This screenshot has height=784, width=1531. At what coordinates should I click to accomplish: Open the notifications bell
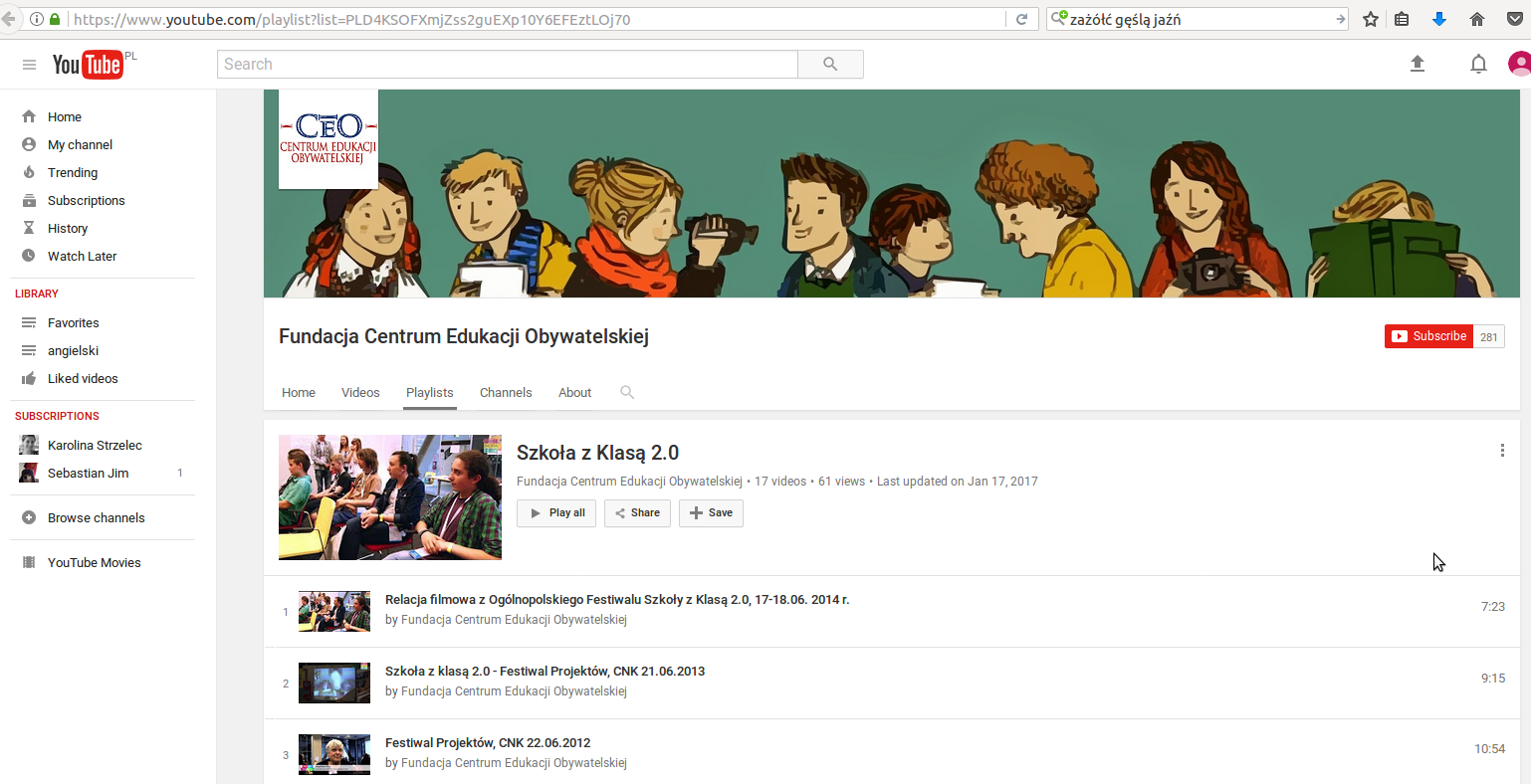[x=1479, y=65]
